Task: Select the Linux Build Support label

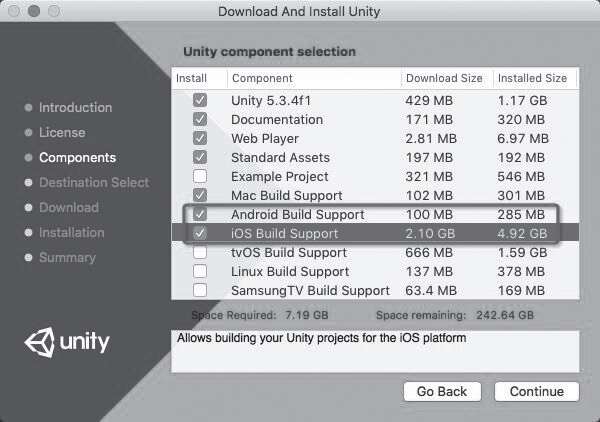Action: point(290,272)
